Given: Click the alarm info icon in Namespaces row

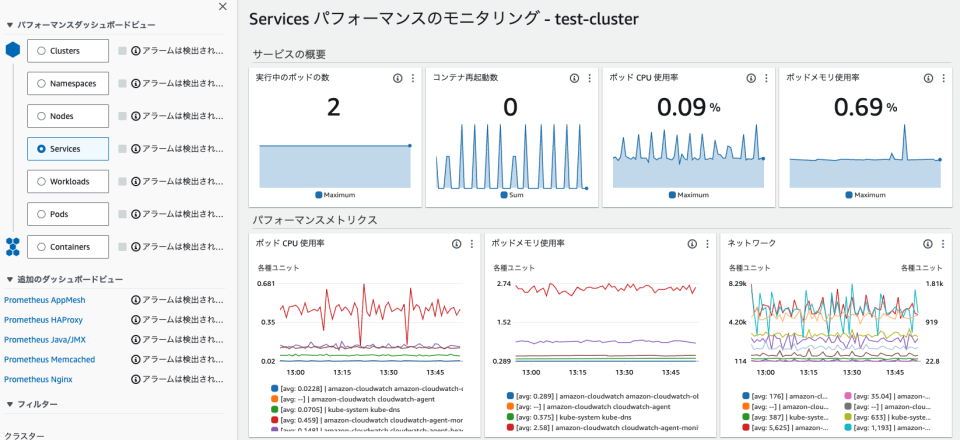Looking at the screenshot, I should coord(136,83).
